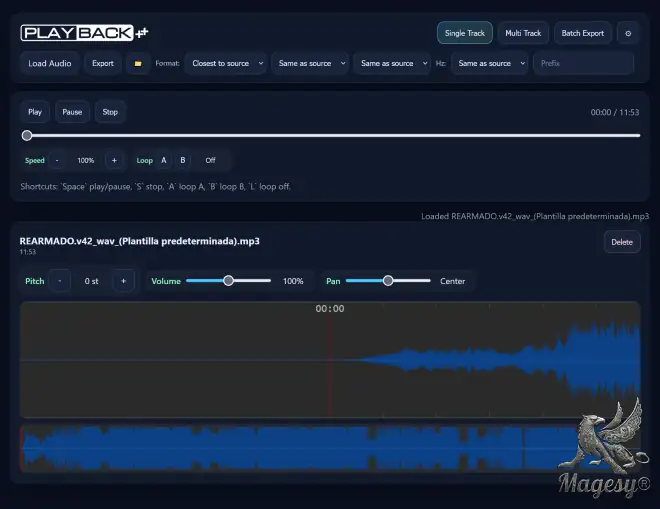Click the main zoomed waveform display
The width and height of the screenshot is (660, 509).
click(330, 360)
